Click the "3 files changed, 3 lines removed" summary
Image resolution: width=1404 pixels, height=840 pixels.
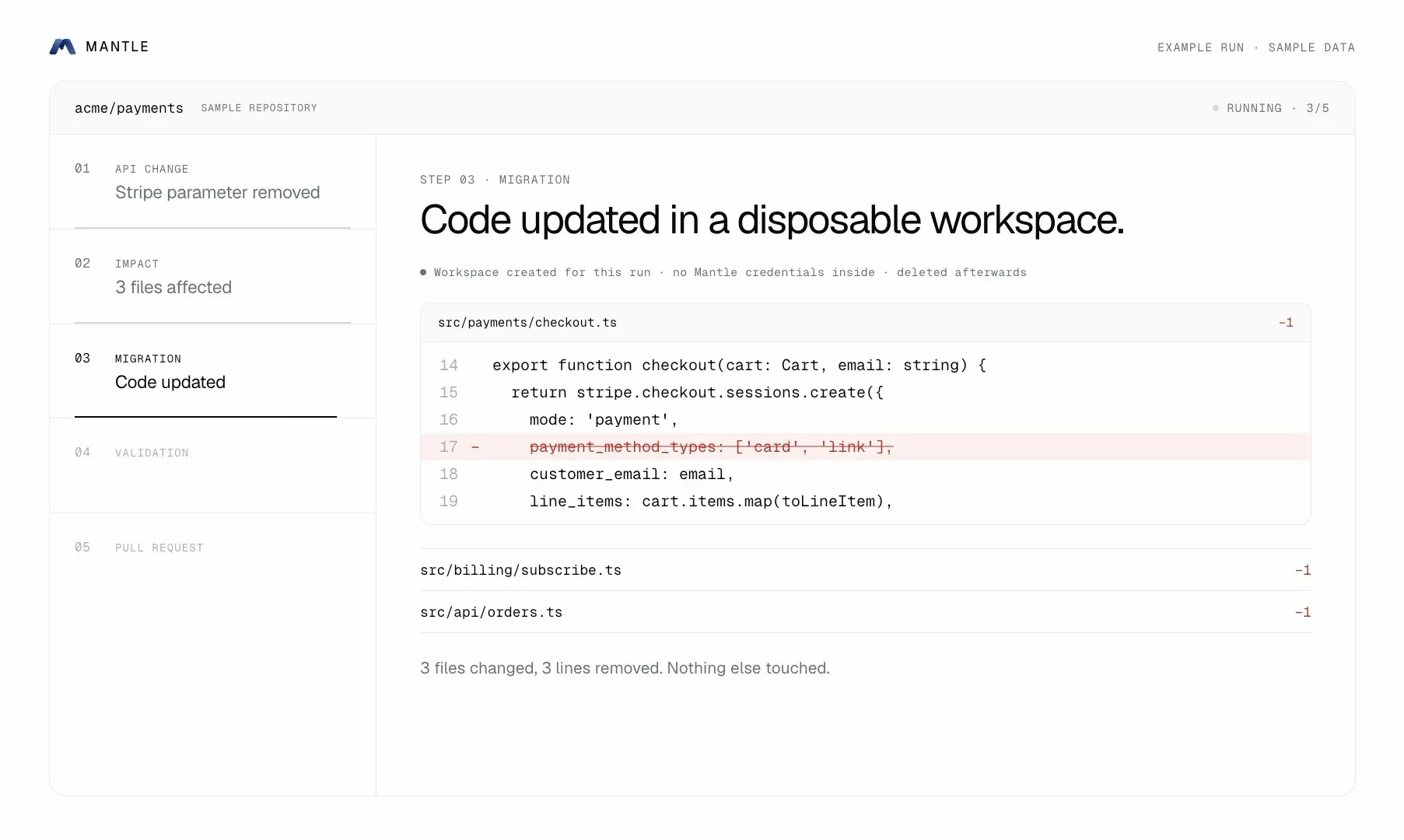pos(625,668)
